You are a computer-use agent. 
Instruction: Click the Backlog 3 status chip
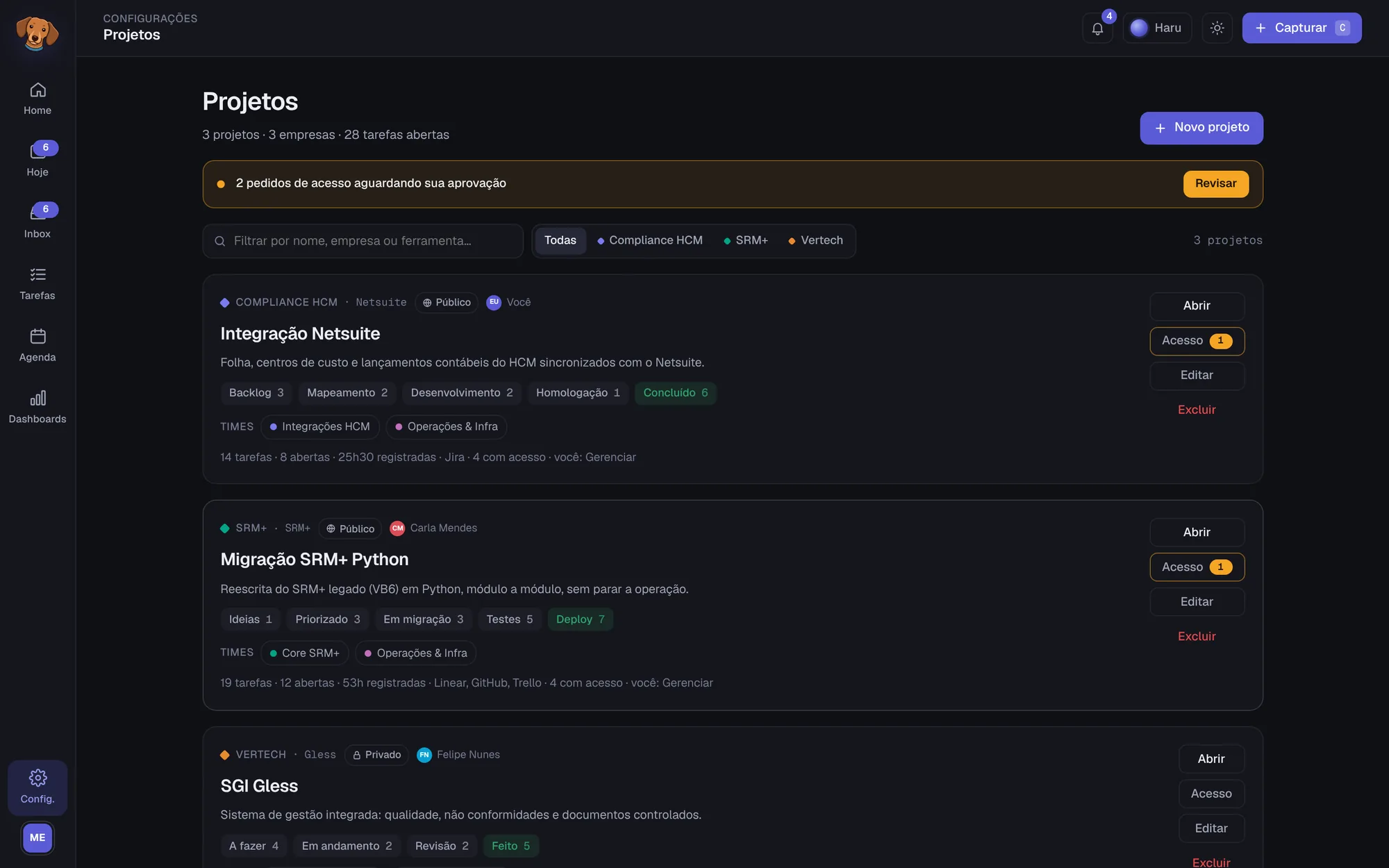coord(256,393)
